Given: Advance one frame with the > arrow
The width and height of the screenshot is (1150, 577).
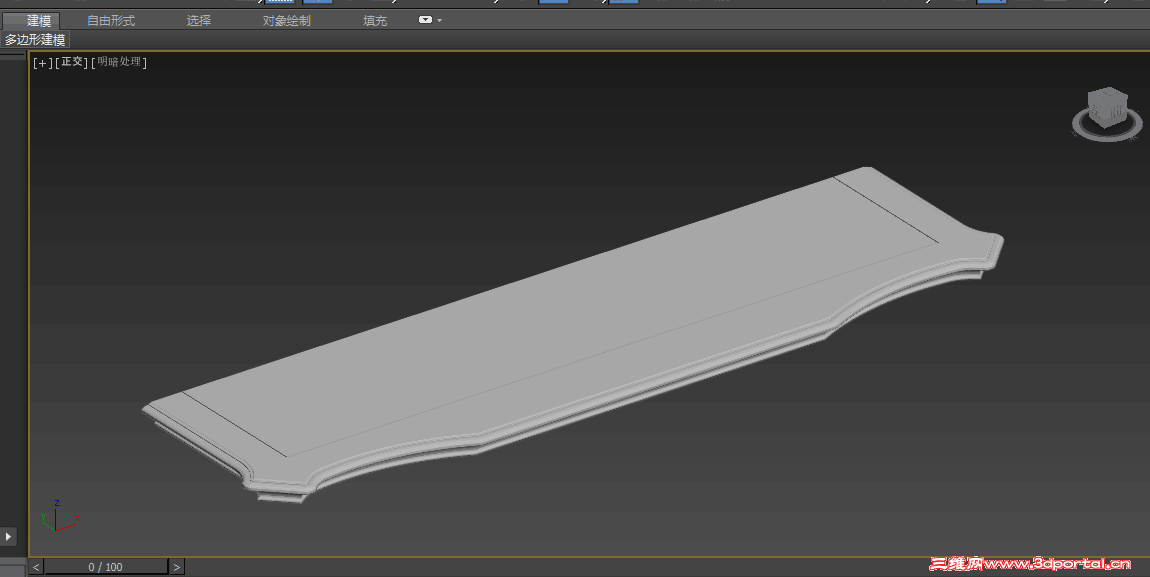Looking at the screenshot, I should coord(176,567).
